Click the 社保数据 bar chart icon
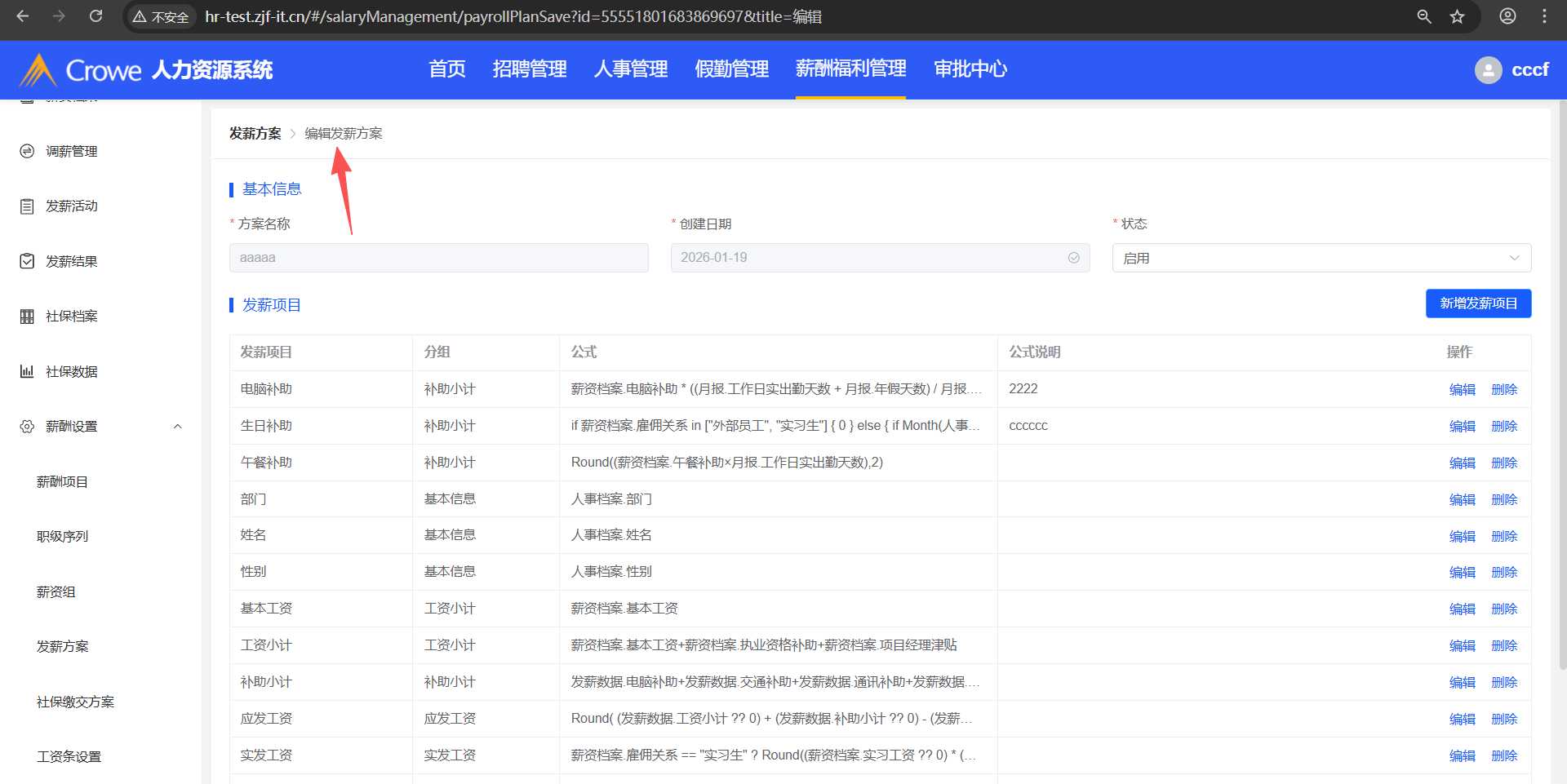This screenshot has width=1567, height=784. pyautogui.click(x=27, y=371)
